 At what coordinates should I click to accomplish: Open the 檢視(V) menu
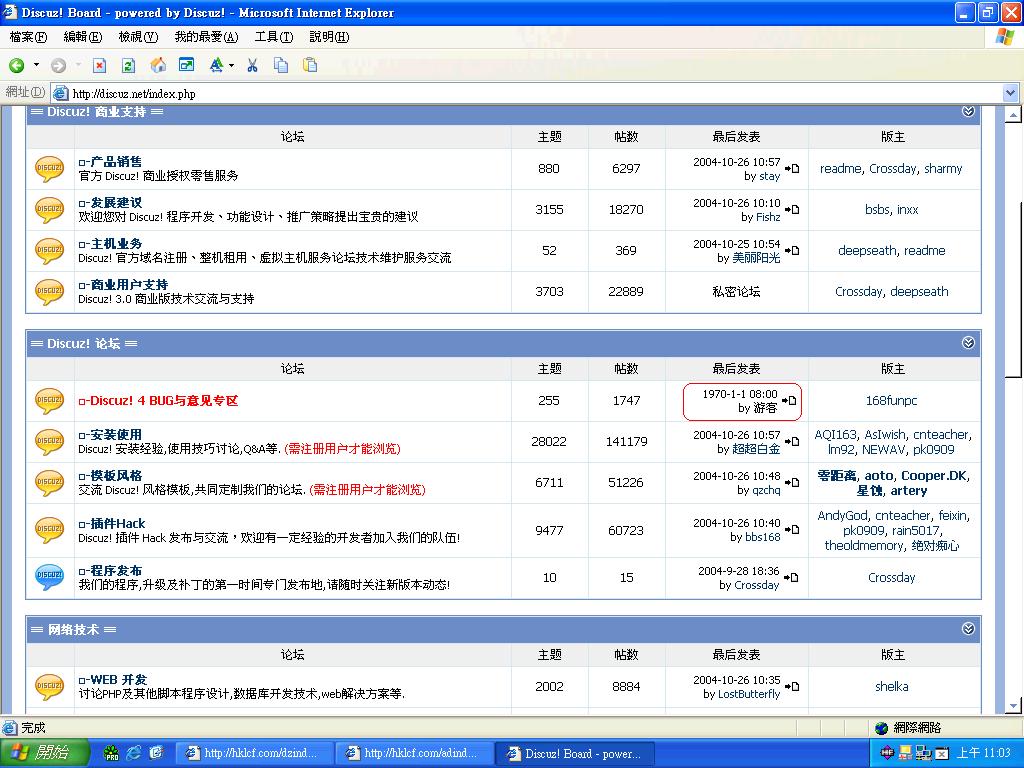(x=138, y=37)
